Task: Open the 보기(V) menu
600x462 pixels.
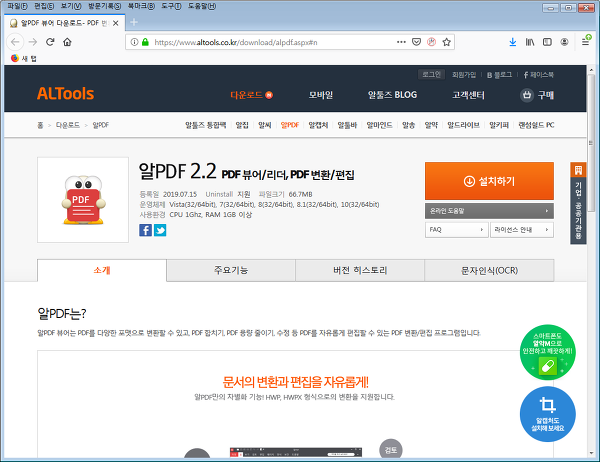Action: tap(71, 6)
